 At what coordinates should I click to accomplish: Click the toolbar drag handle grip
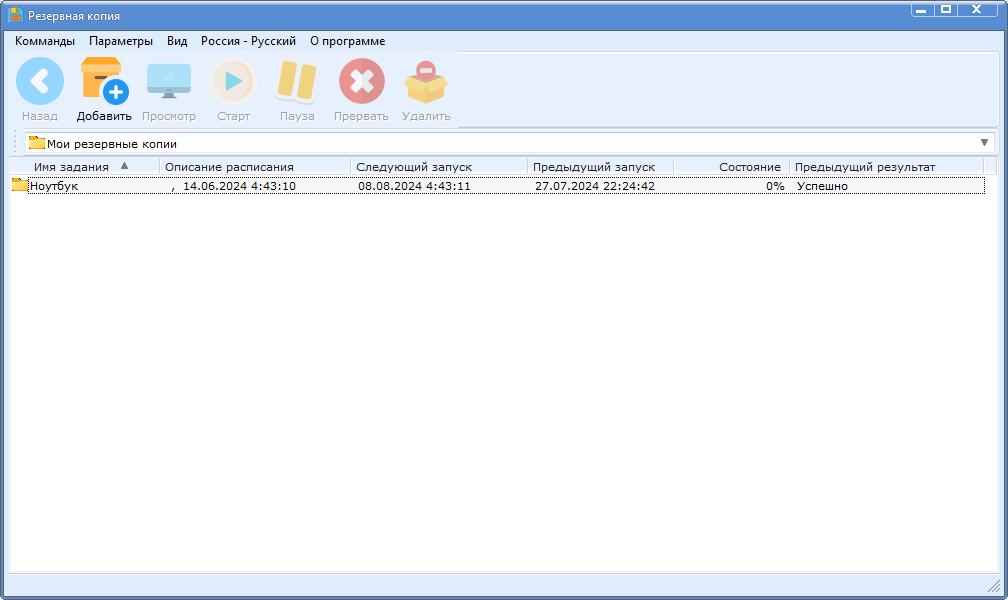click(x=17, y=143)
